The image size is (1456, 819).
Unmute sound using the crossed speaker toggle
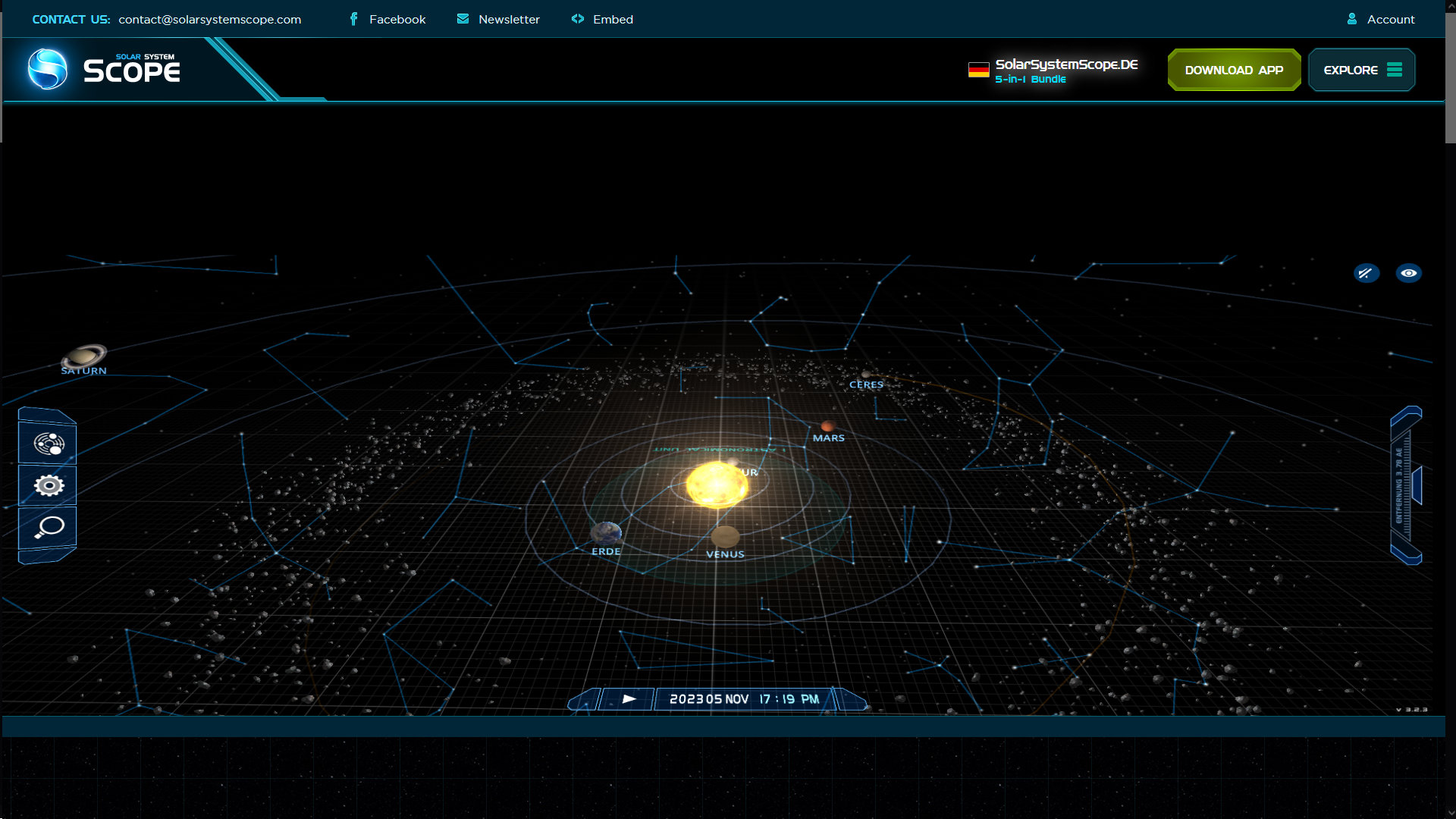tap(1367, 273)
